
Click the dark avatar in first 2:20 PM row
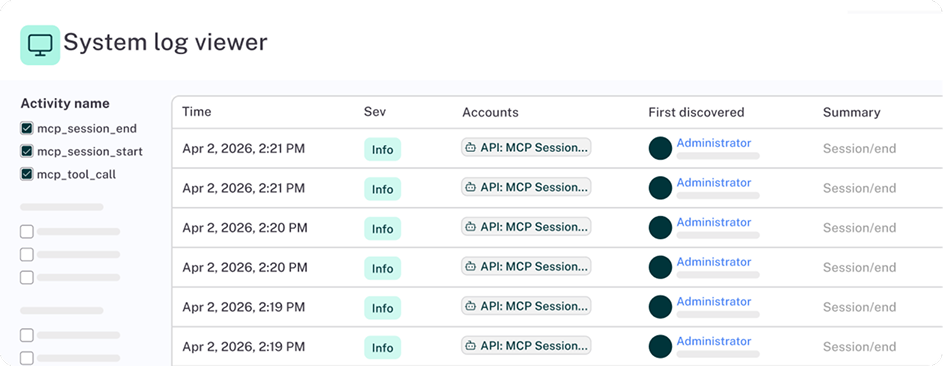click(x=660, y=228)
